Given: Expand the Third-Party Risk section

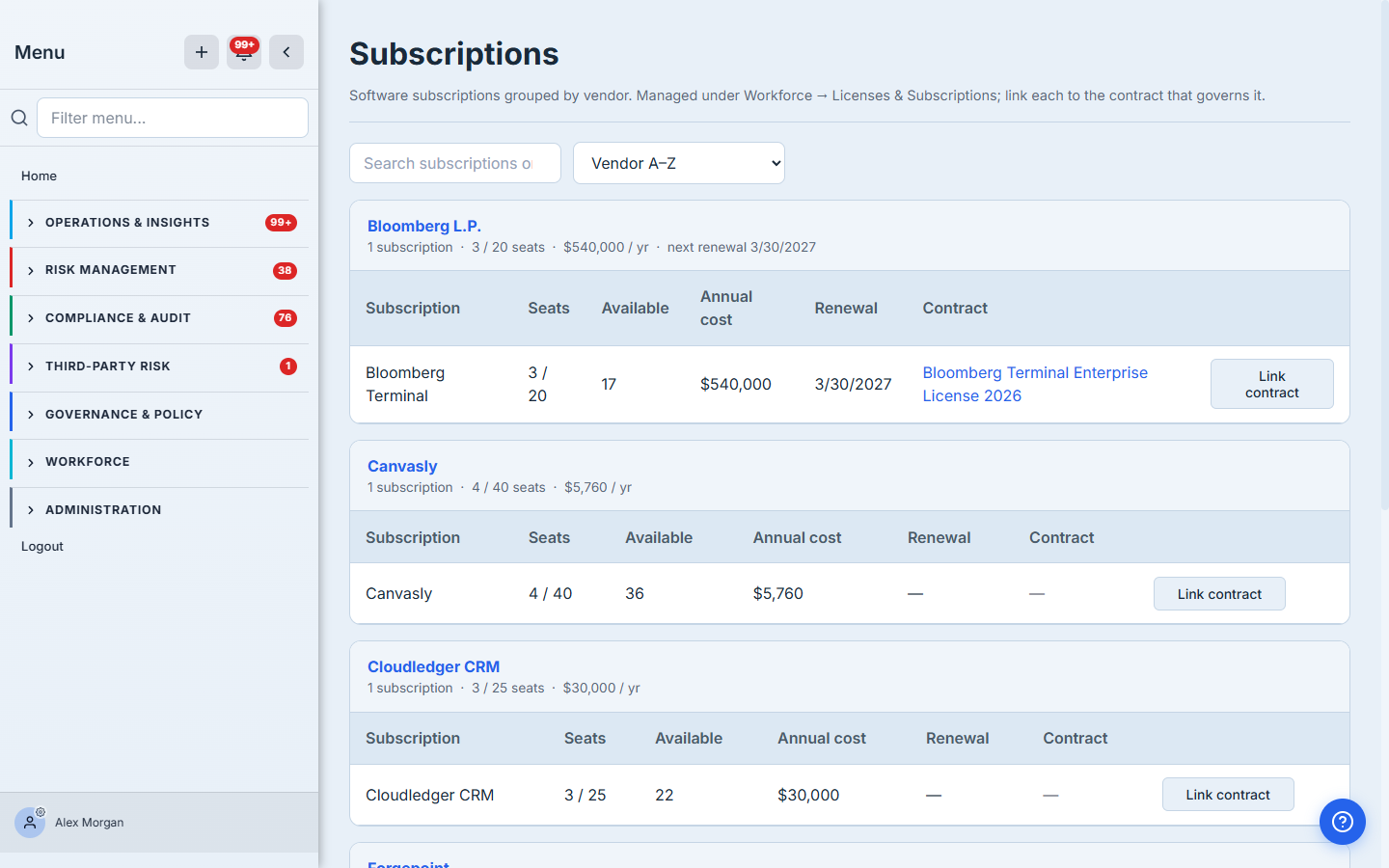Looking at the screenshot, I should coord(160,366).
